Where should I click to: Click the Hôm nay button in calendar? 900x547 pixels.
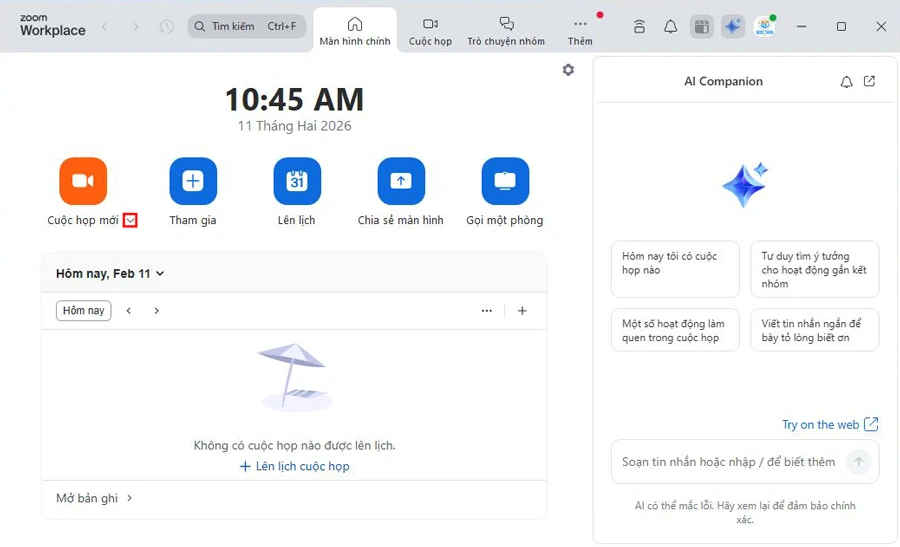click(83, 311)
